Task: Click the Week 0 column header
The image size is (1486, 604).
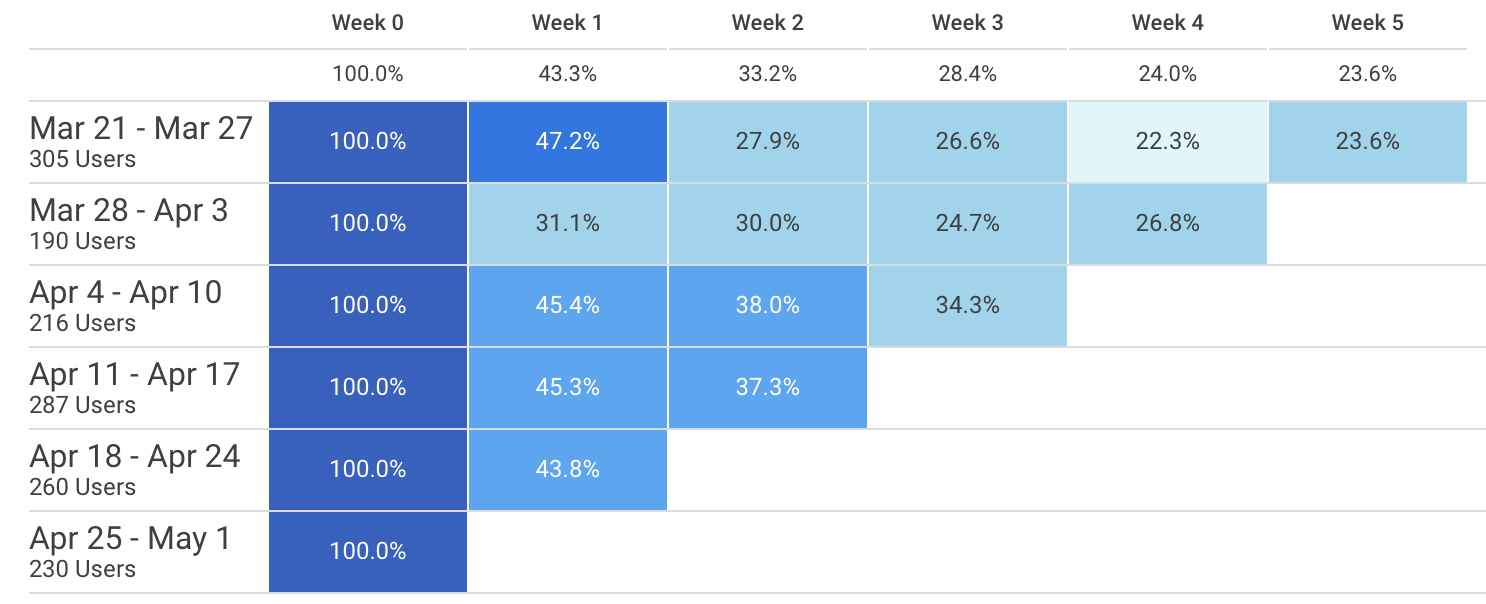Action: point(368,23)
